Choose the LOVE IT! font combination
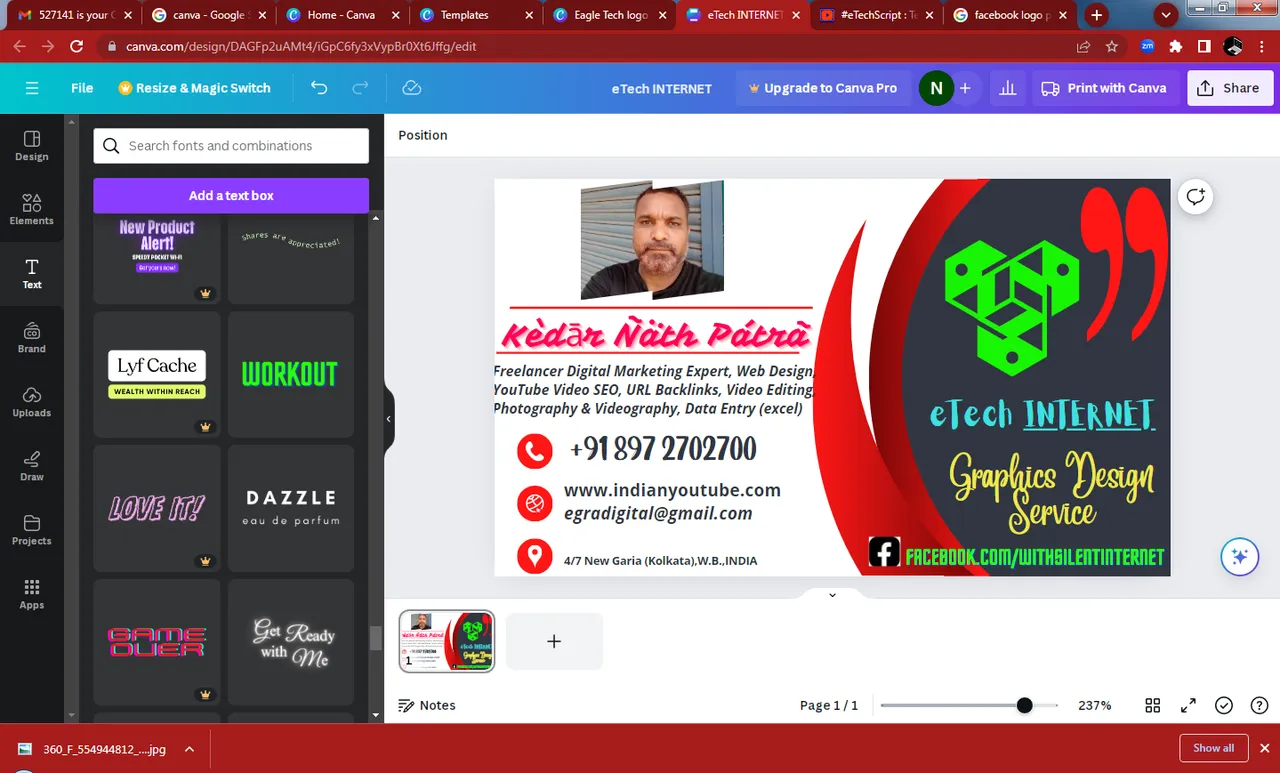1280x773 pixels. (157, 508)
